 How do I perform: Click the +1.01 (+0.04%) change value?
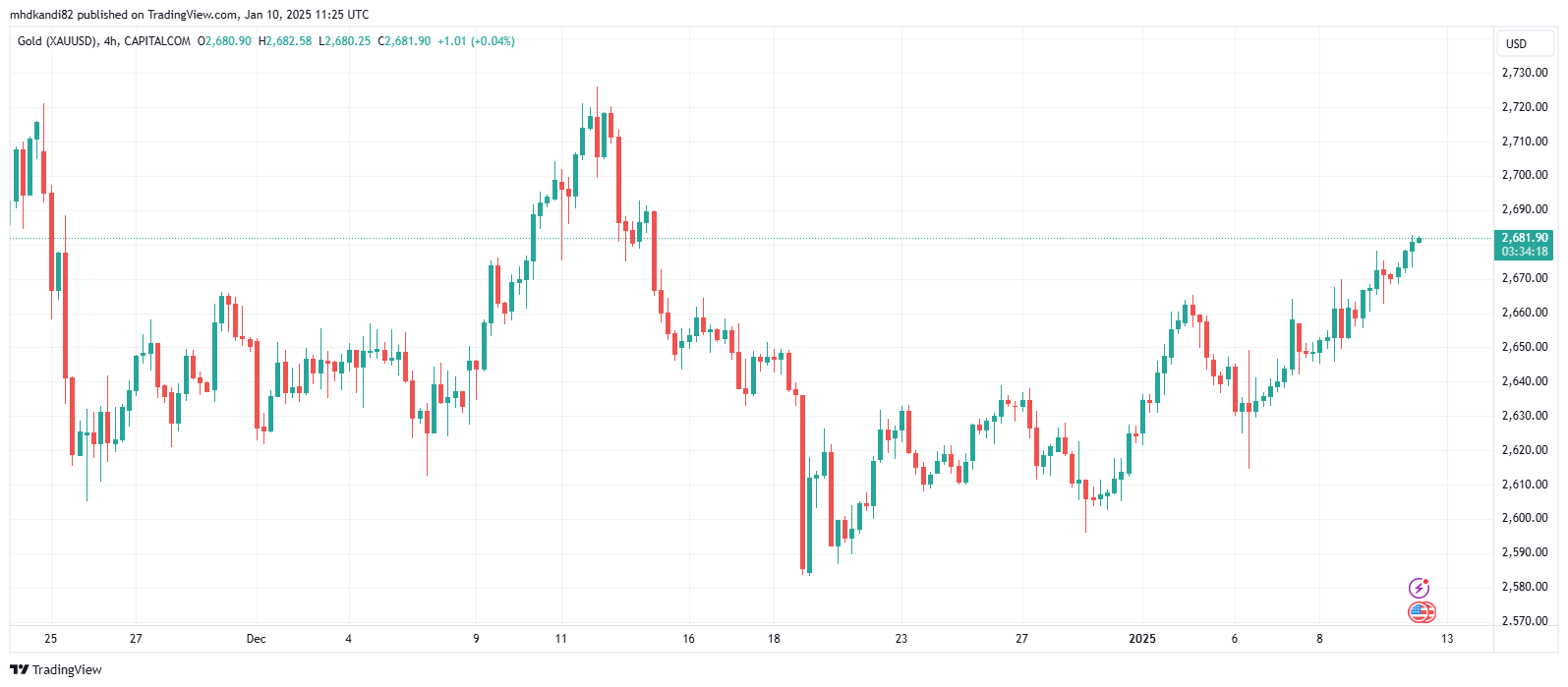(476, 41)
